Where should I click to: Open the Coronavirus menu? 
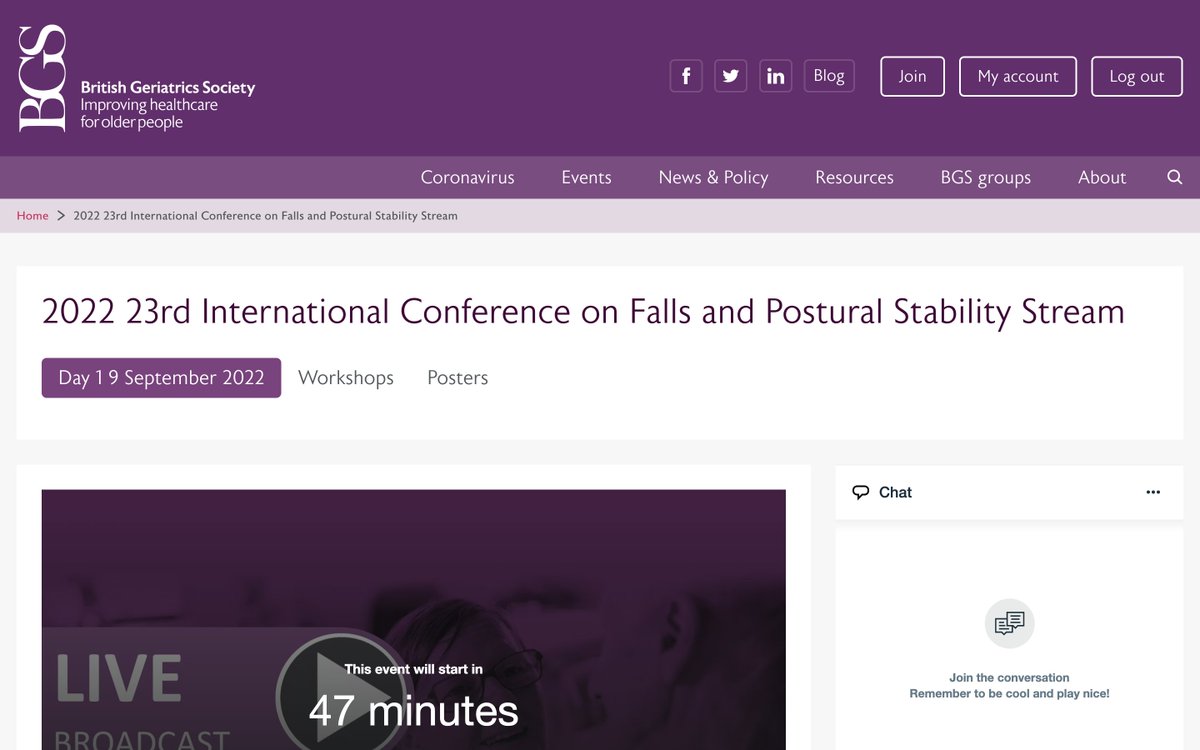(467, 177)
